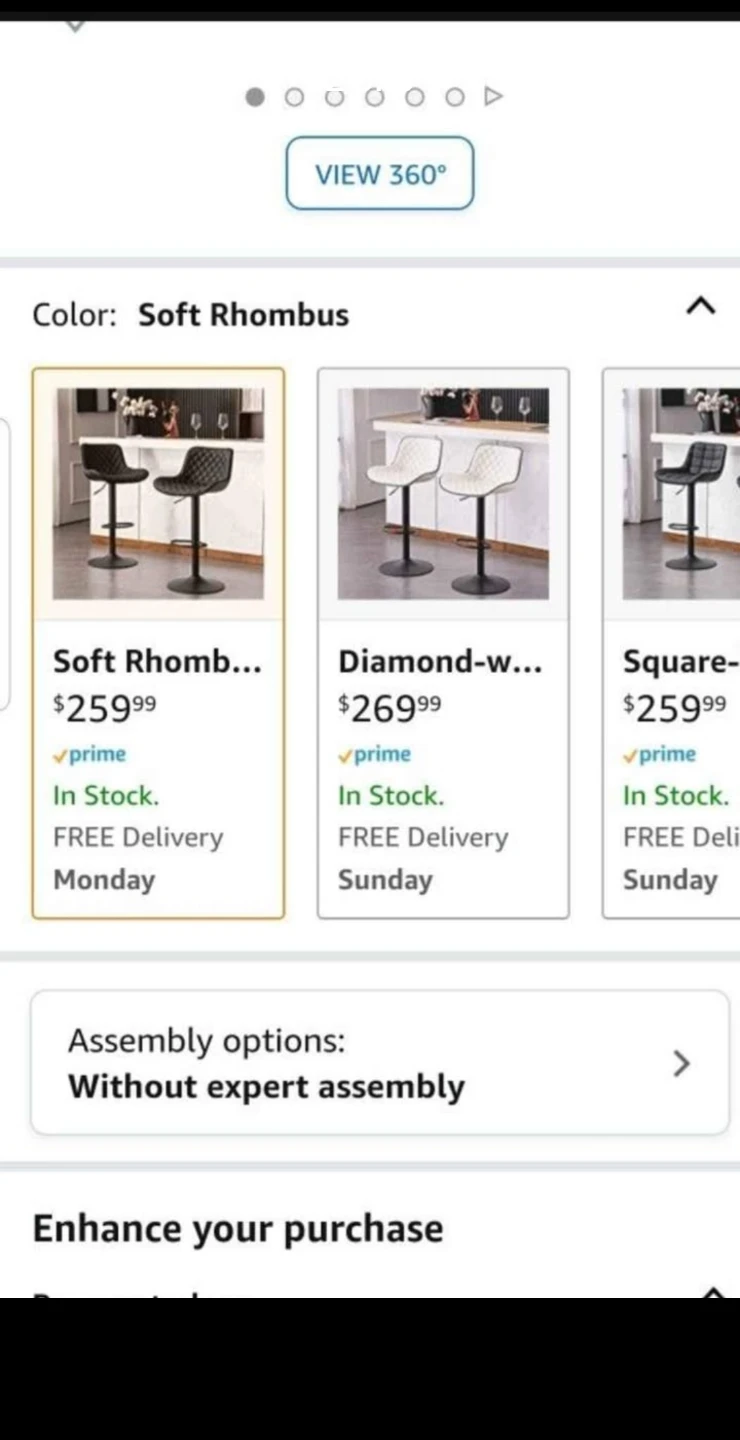Click the Enhance your purchase heading
Screen dimensions: 740x1440
(238, 1229)
